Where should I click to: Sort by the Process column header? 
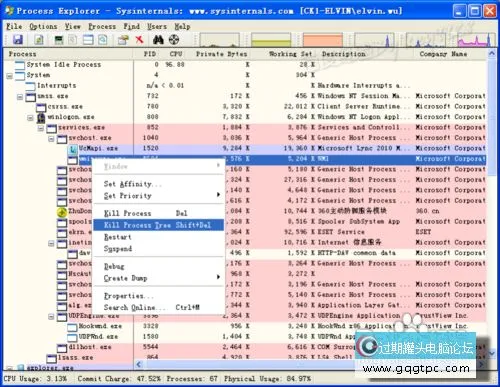pyautogui.click(x=68, y=54)
